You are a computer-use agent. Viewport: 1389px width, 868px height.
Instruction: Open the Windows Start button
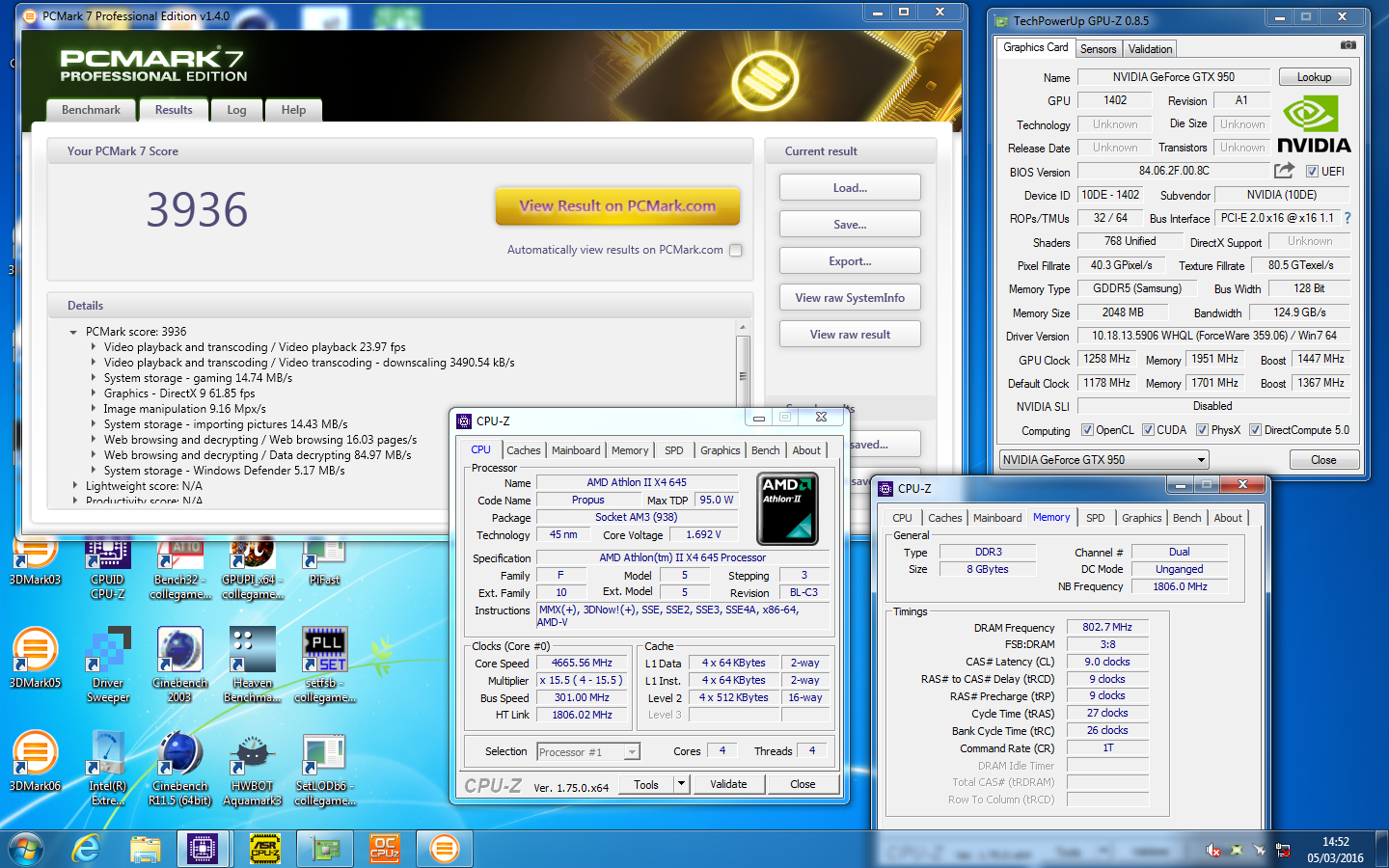tap(26, 850)
